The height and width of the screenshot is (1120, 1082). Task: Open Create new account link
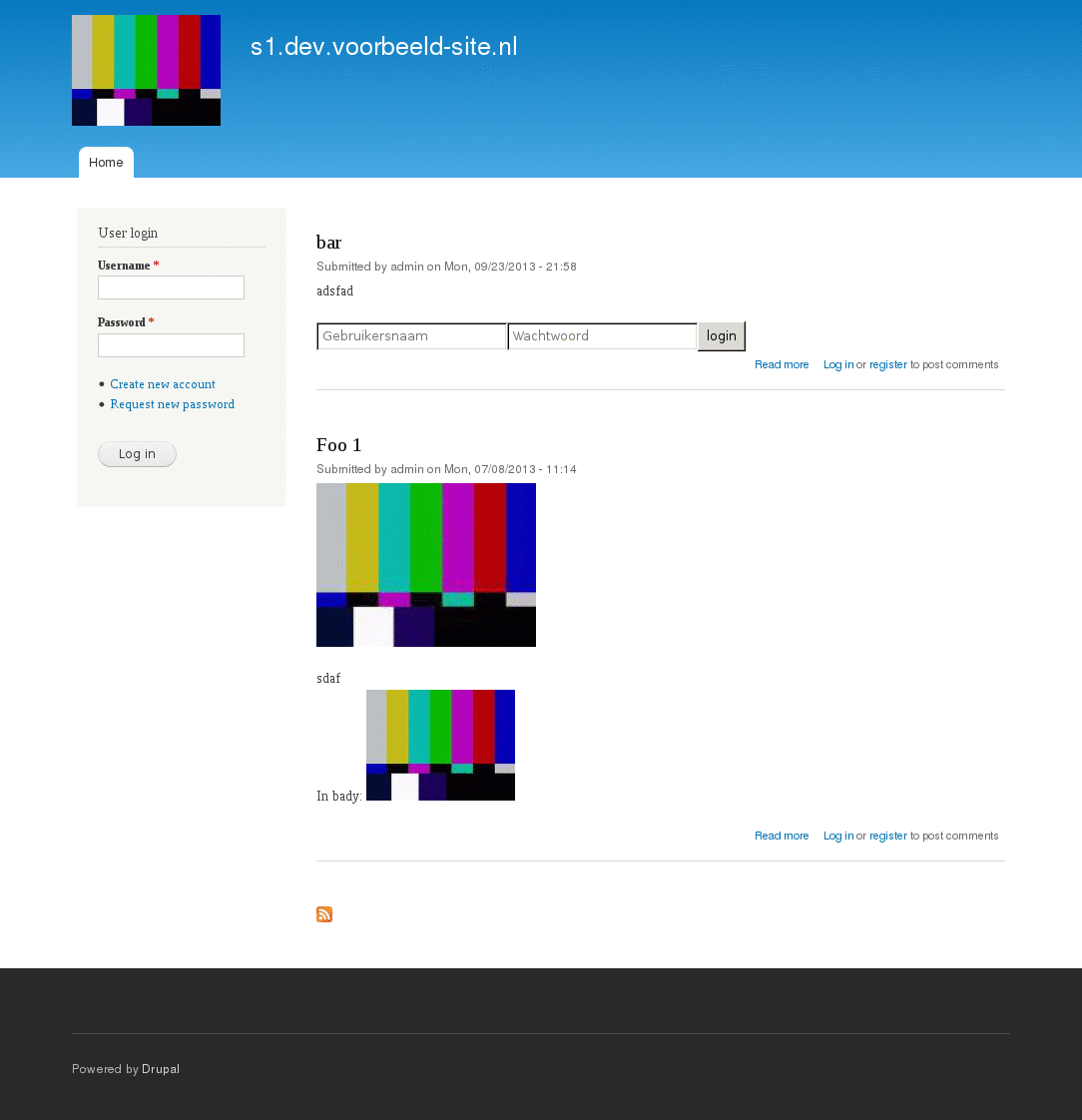pos(162,384)
